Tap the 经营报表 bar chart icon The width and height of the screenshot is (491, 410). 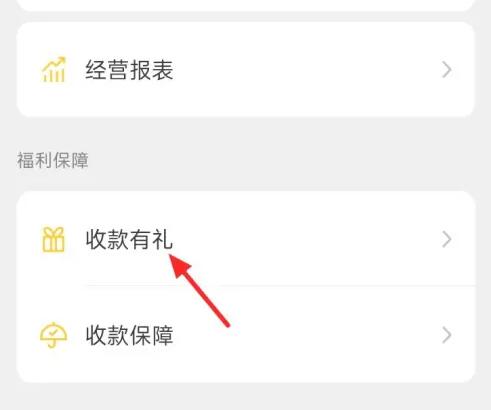53,70
